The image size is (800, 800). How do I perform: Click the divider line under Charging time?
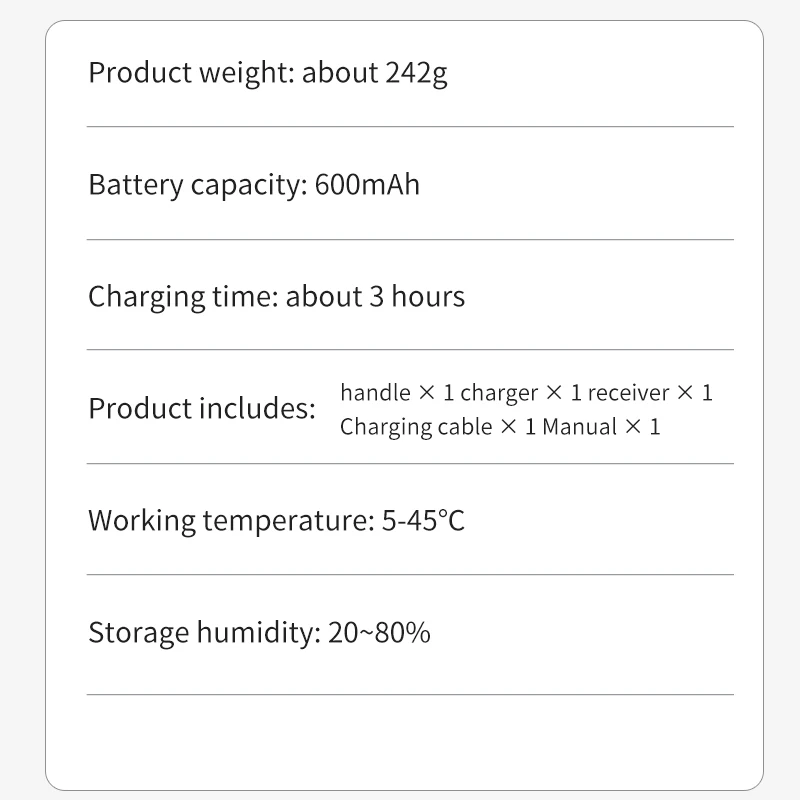pyautogui.click(x=410, y=350)
